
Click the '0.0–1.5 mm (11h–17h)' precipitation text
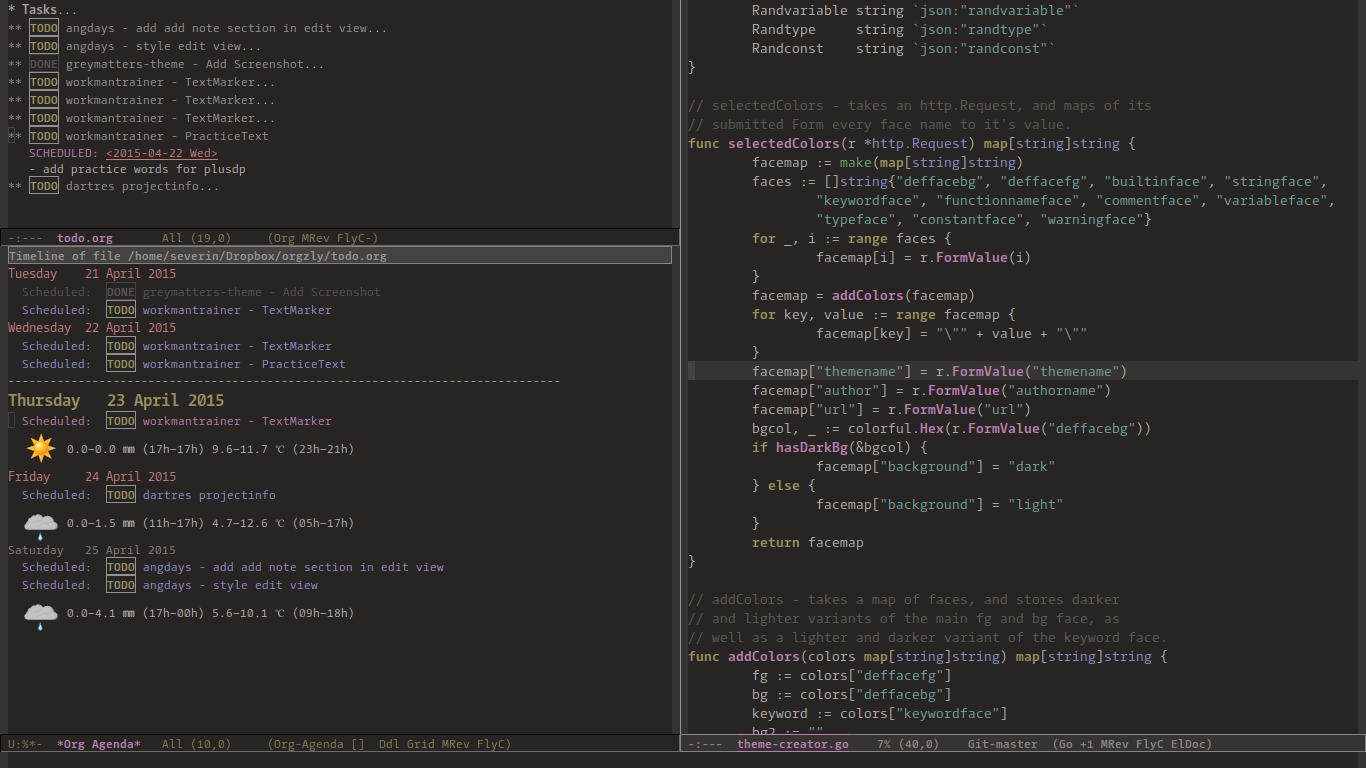point(135,523)
